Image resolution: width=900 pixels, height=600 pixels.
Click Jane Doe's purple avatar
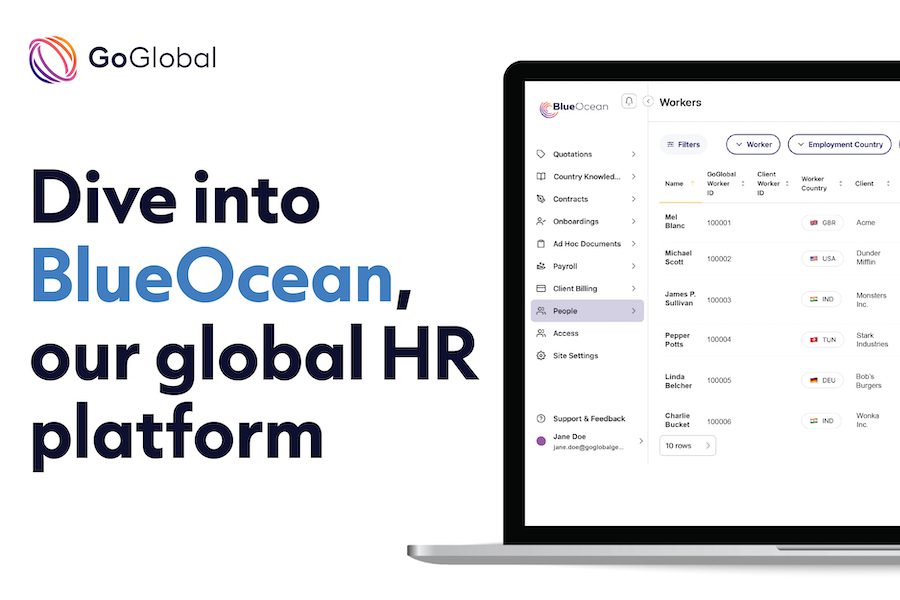tap(541, 441)
